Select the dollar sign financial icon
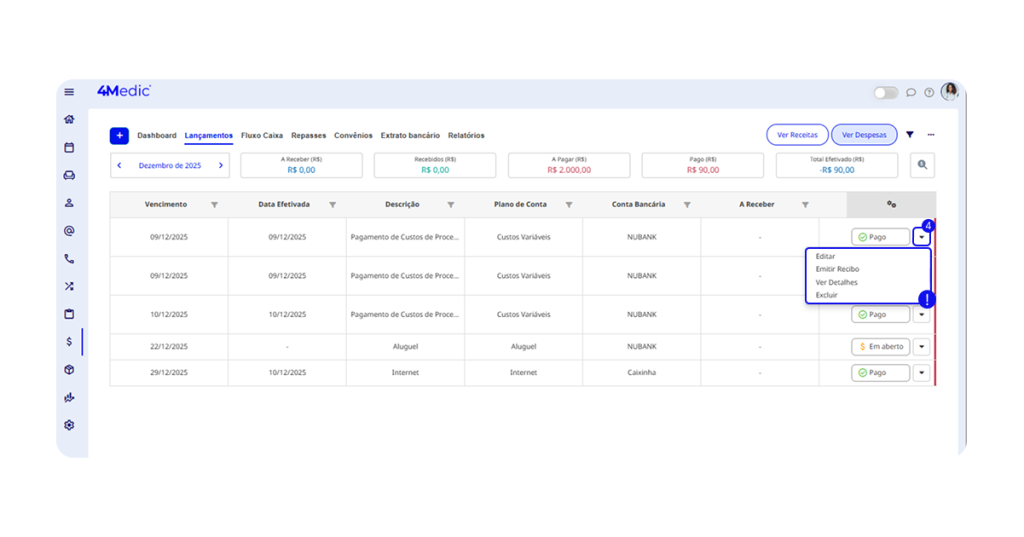Image resolution: width=1024 pixels, height=537 pixels. 69,342
